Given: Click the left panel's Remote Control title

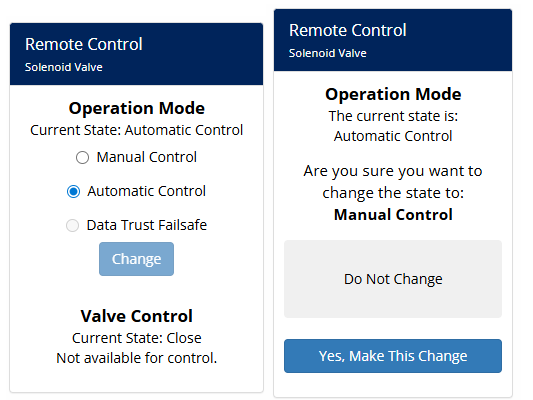Looking at the screenshot, I should point(84,44).
